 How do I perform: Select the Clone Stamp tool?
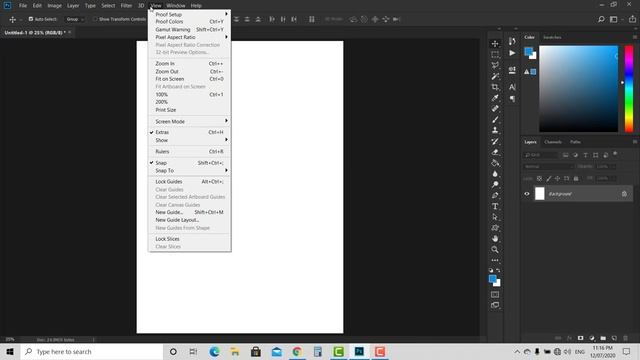tap(495, 130)
